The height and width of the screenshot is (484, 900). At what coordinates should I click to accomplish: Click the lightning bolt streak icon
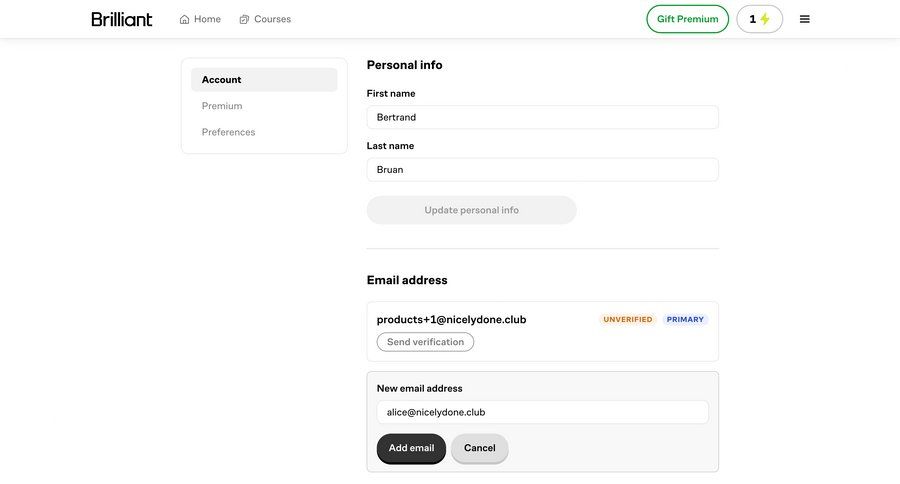point(765,19)
